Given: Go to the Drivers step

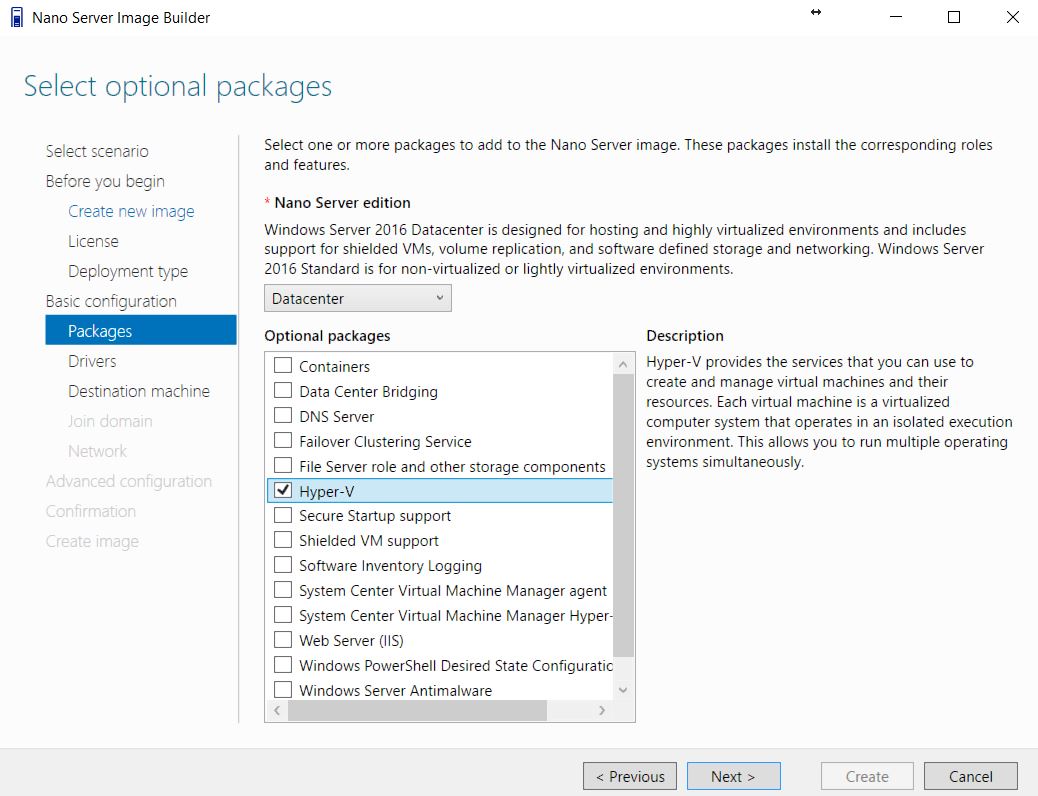Looking at the screenshot, I should click(x=92, y=361).
